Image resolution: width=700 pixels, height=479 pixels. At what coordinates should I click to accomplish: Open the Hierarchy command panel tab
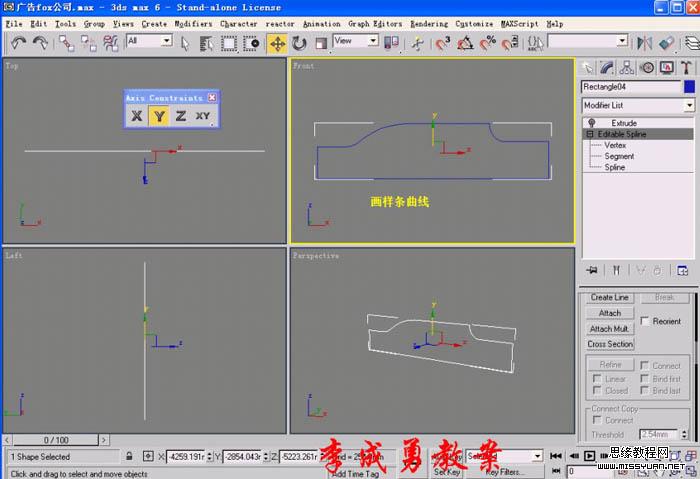coord(627,68)
